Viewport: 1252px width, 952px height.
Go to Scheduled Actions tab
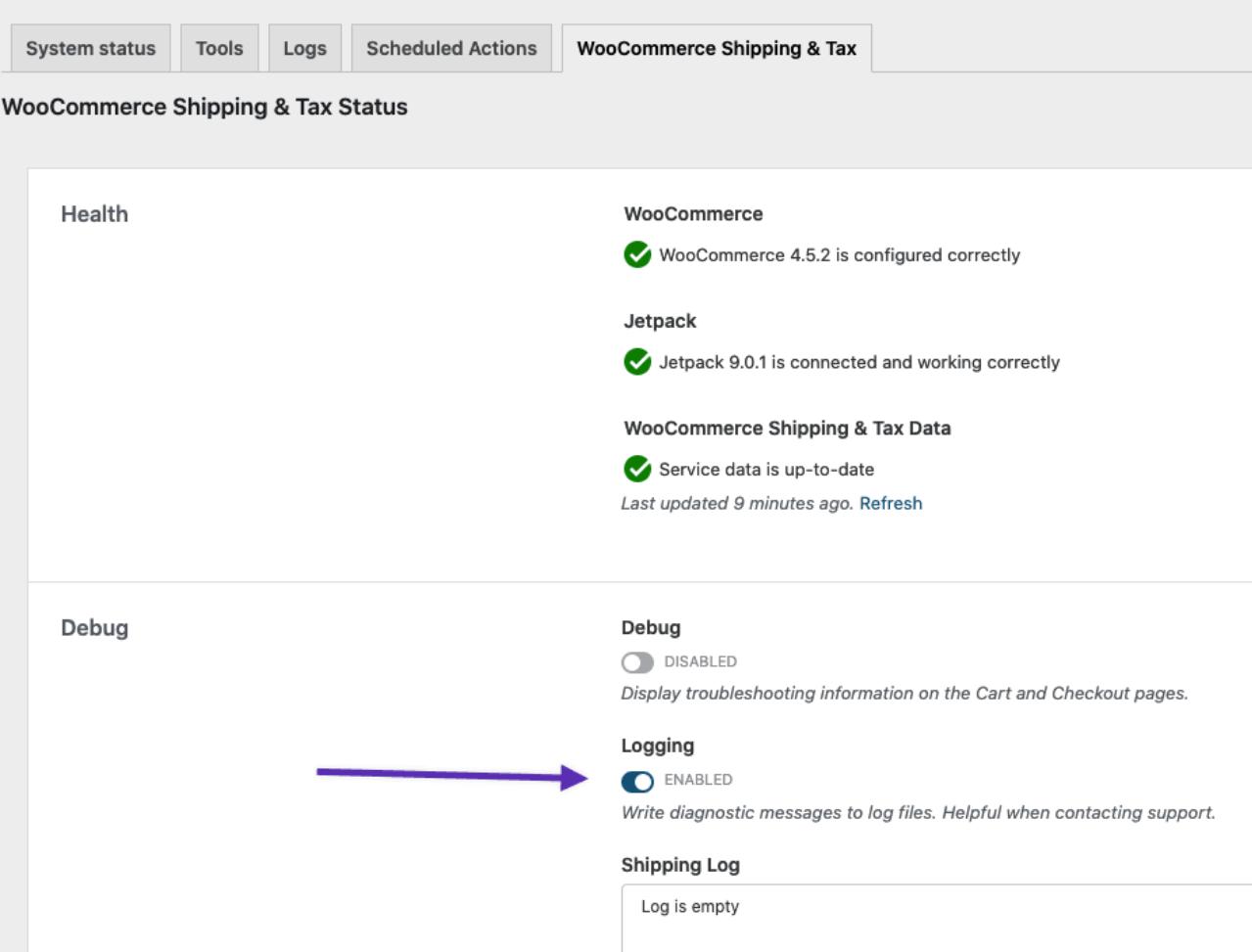tap(451, 48)
